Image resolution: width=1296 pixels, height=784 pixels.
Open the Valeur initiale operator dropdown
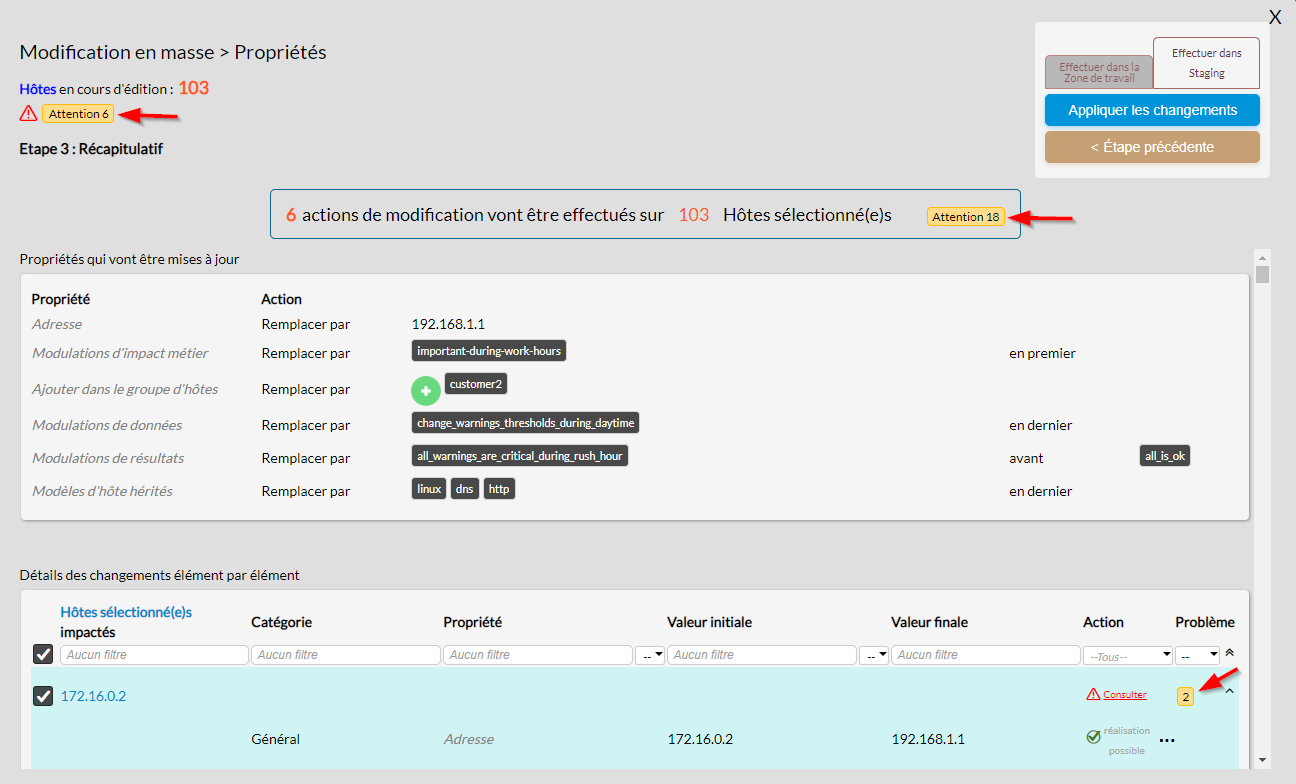pyautogui.click(x=650, y=656)
